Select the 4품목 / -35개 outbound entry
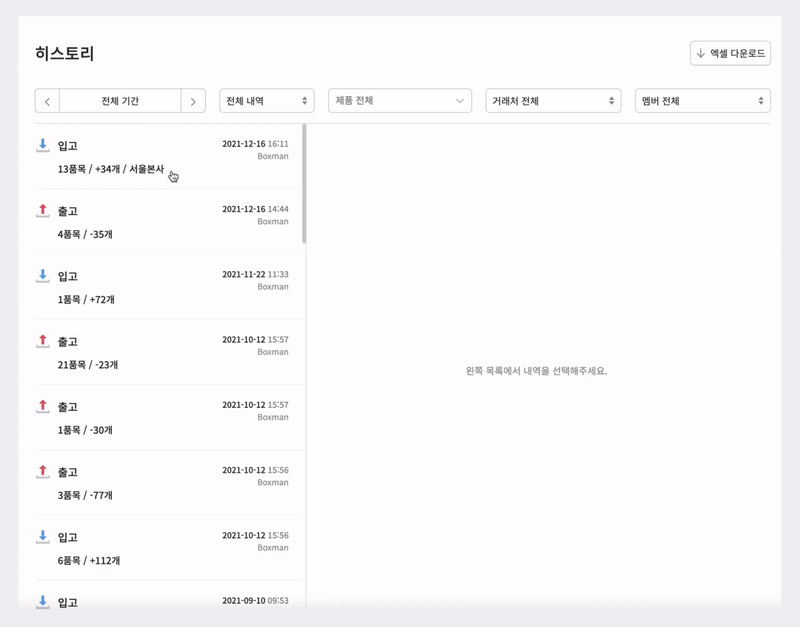 click(x=86, y=235)
